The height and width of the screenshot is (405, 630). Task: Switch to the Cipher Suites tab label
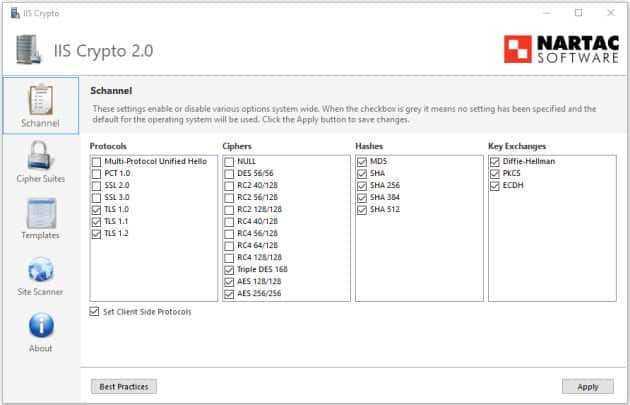coord(41,179)
